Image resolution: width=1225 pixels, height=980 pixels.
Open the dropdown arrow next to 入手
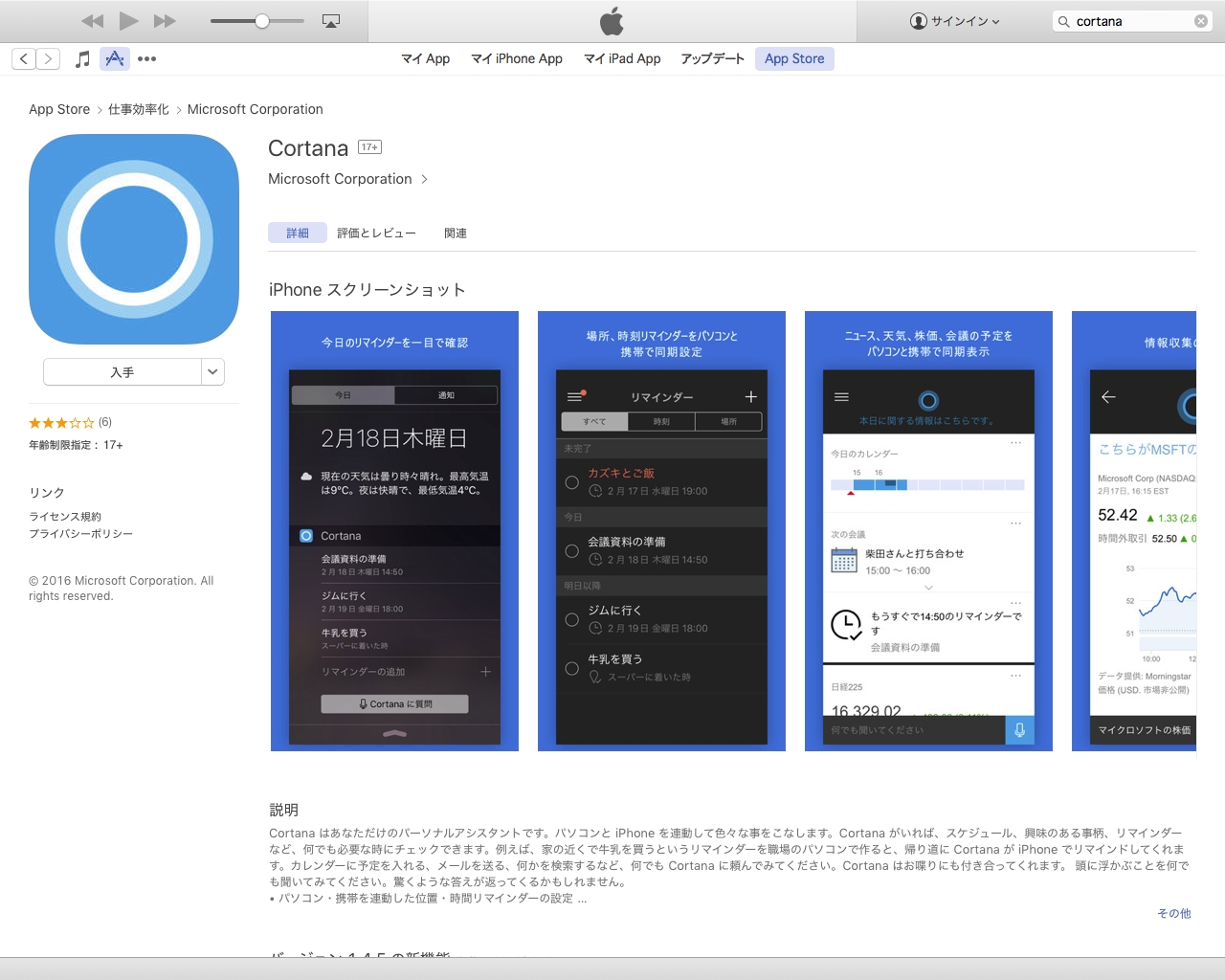pyautogui.click(x=212, y=371)
